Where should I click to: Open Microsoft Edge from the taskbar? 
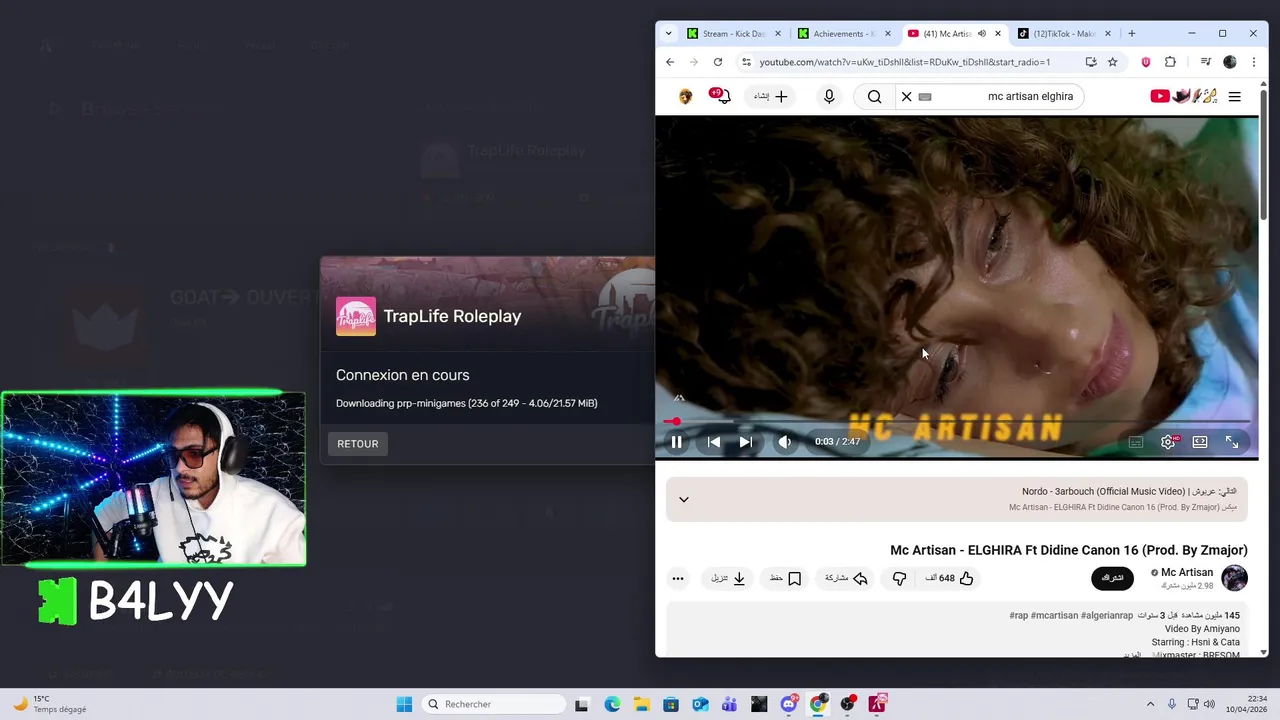point(612,704)
